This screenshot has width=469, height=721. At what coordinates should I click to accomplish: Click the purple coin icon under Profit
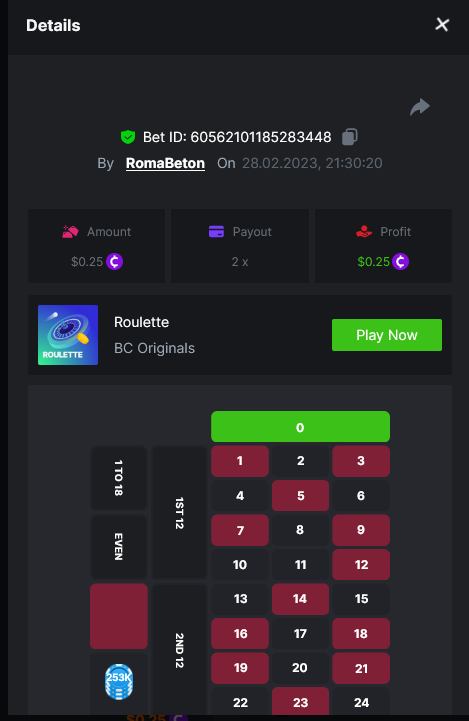tap(400, 262)
